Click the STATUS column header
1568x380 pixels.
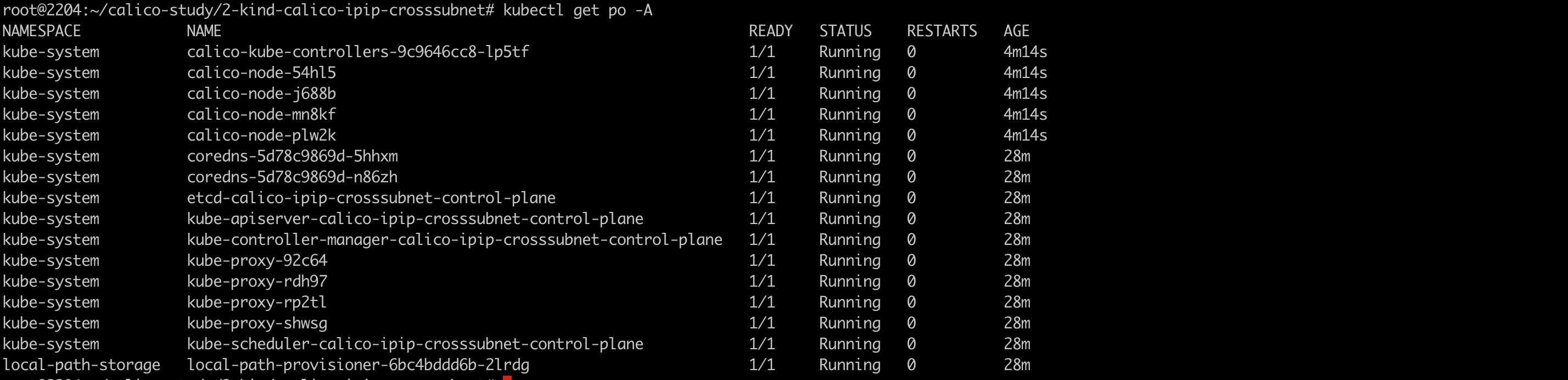pyautogui.click(x=845, y=31)
